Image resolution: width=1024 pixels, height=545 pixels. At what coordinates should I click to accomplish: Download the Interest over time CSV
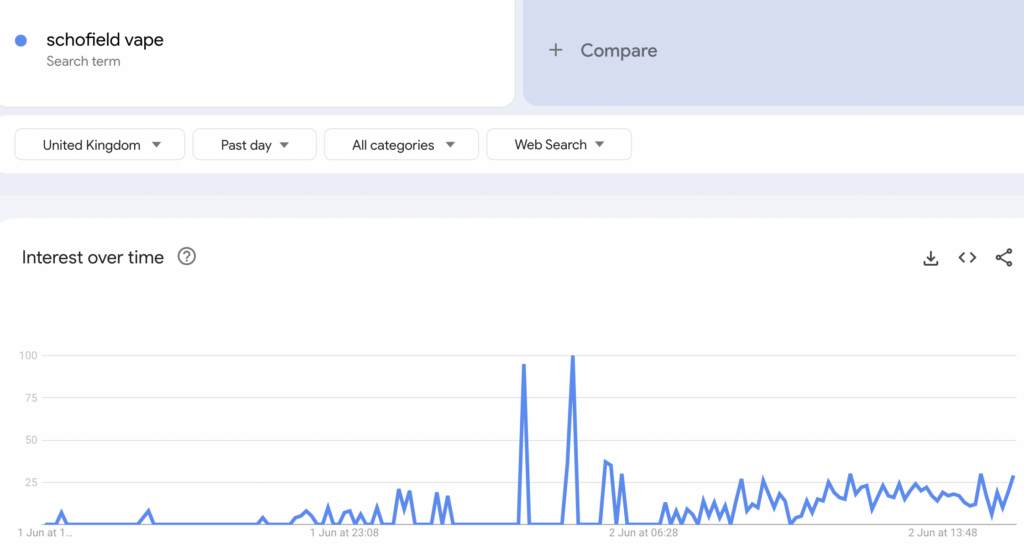pos(930,258)
